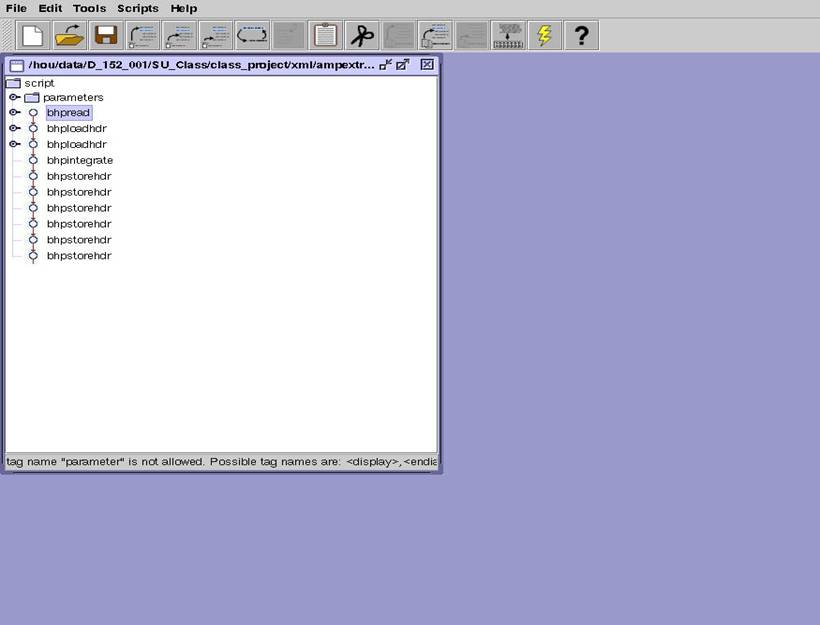
Task: Select the bhpintegrate module
Action: pos(80,161)
